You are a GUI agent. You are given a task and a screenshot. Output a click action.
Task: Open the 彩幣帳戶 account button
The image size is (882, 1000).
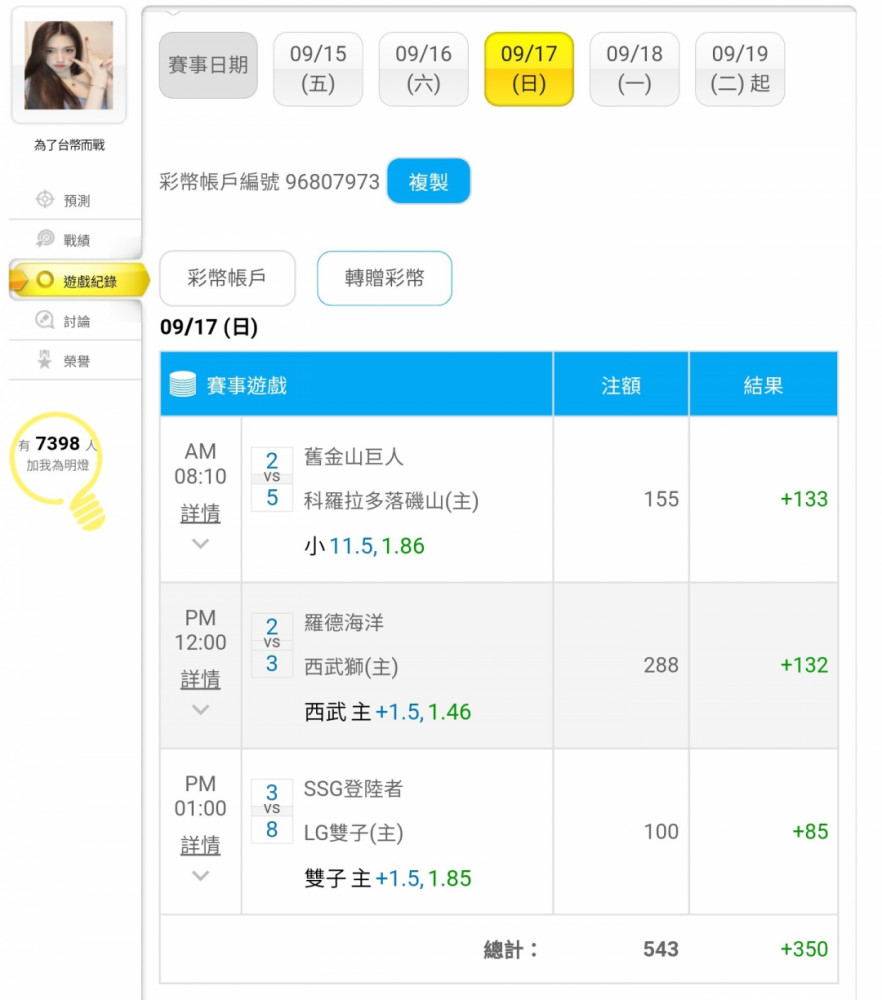coord(227,278)
